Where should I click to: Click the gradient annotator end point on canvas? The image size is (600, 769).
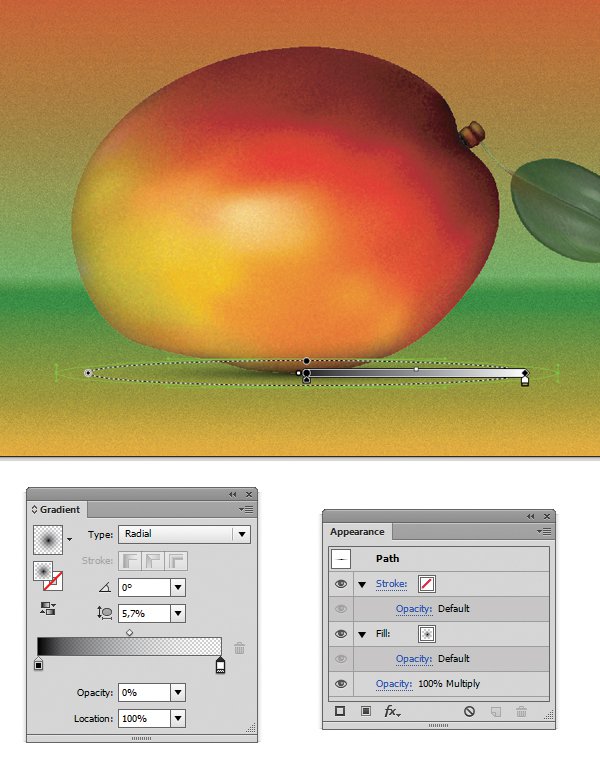pos(525,373)
